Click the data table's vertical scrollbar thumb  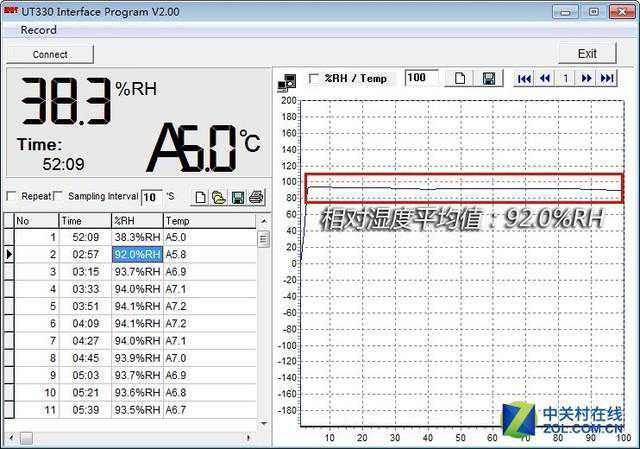coord(264,239)
